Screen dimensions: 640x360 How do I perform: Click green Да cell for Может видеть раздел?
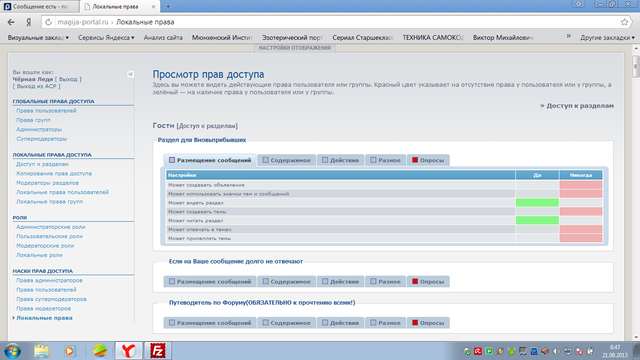click(537, 202)
